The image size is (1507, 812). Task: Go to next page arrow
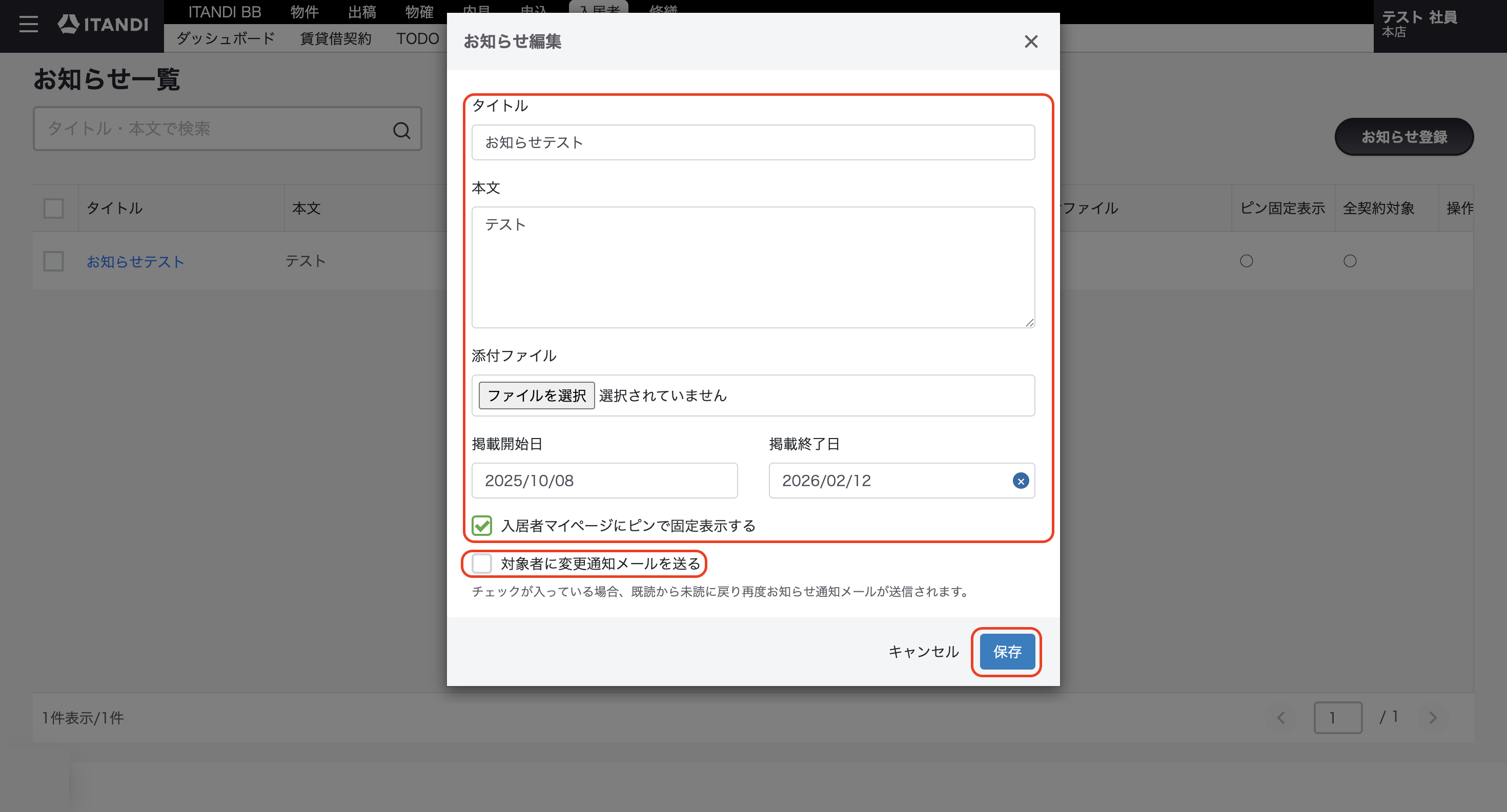pos(1433,717)
